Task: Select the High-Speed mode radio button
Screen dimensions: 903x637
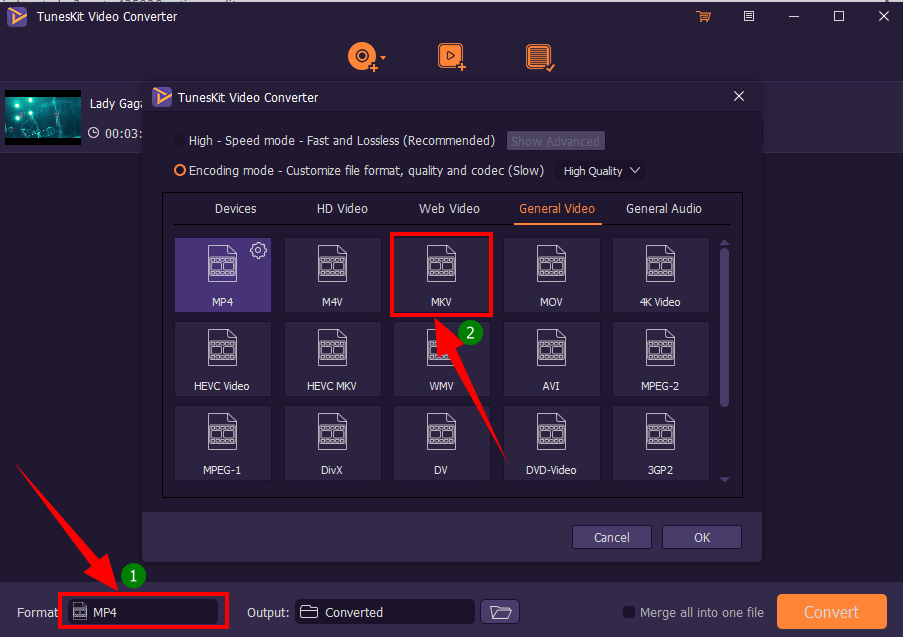Action: [180, 140]
